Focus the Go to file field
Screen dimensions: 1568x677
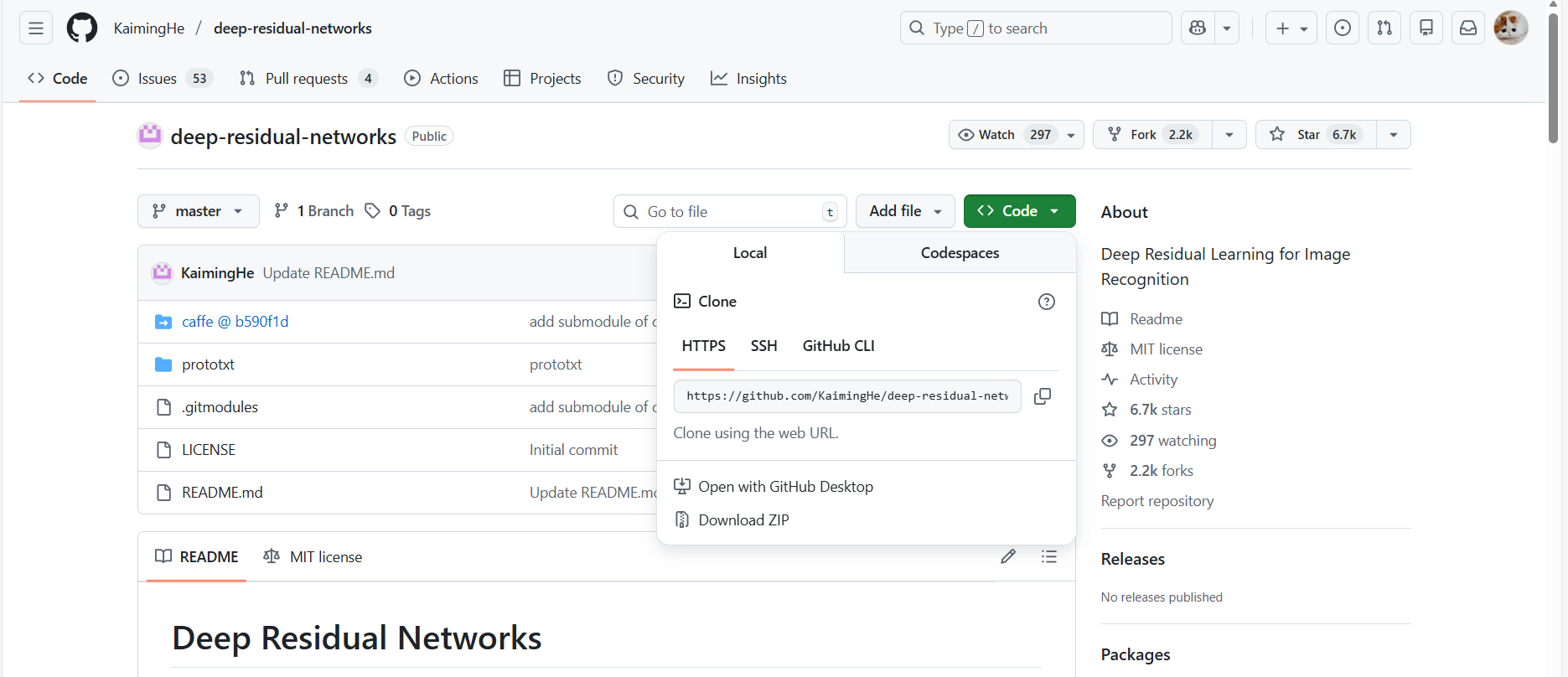[730, 211]
